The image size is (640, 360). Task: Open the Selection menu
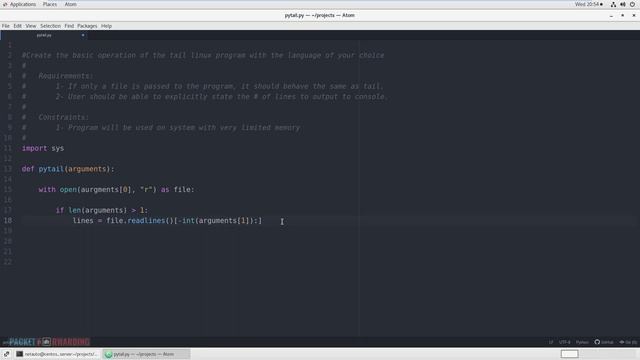(50, 26)
